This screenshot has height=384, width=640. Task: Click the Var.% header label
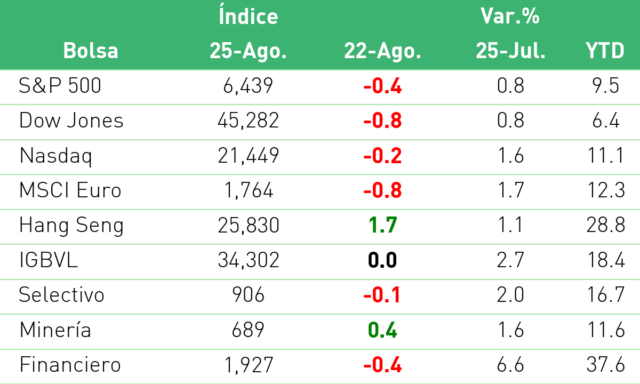click(510, 16)
